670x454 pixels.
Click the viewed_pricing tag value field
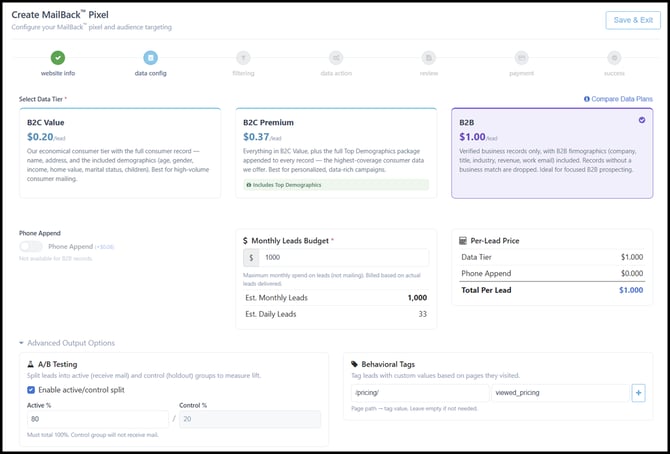point(560,393)
